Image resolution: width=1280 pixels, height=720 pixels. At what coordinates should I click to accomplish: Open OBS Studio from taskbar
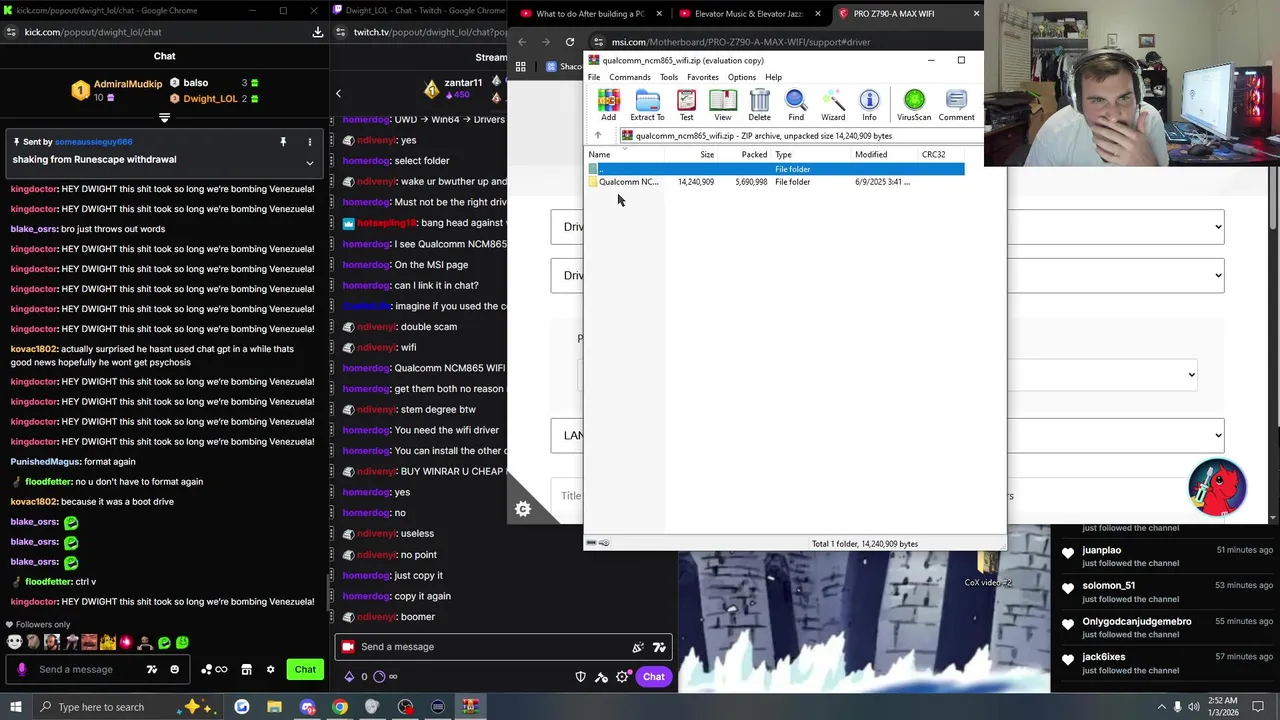point(405,707)
